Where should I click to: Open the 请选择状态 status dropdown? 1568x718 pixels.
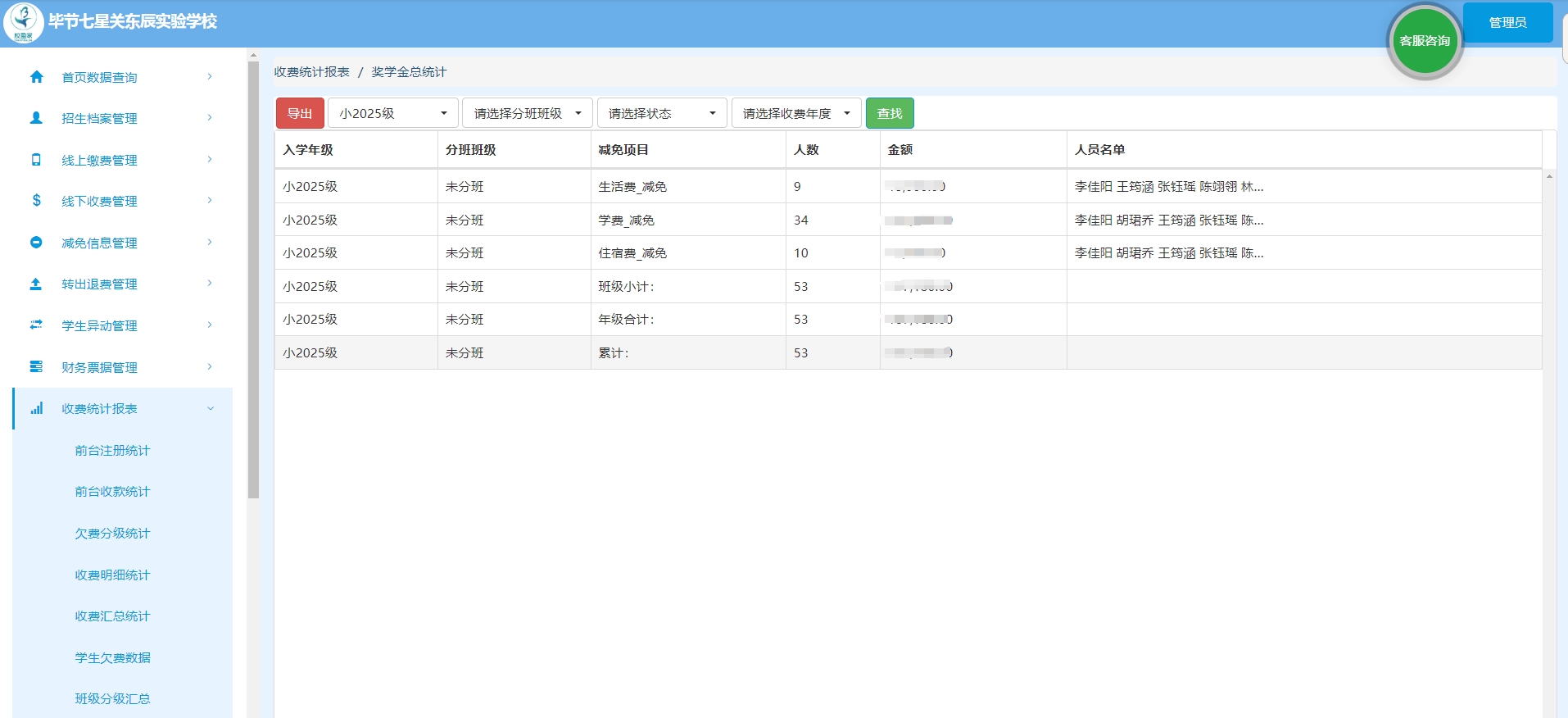[x=661, y=113]
